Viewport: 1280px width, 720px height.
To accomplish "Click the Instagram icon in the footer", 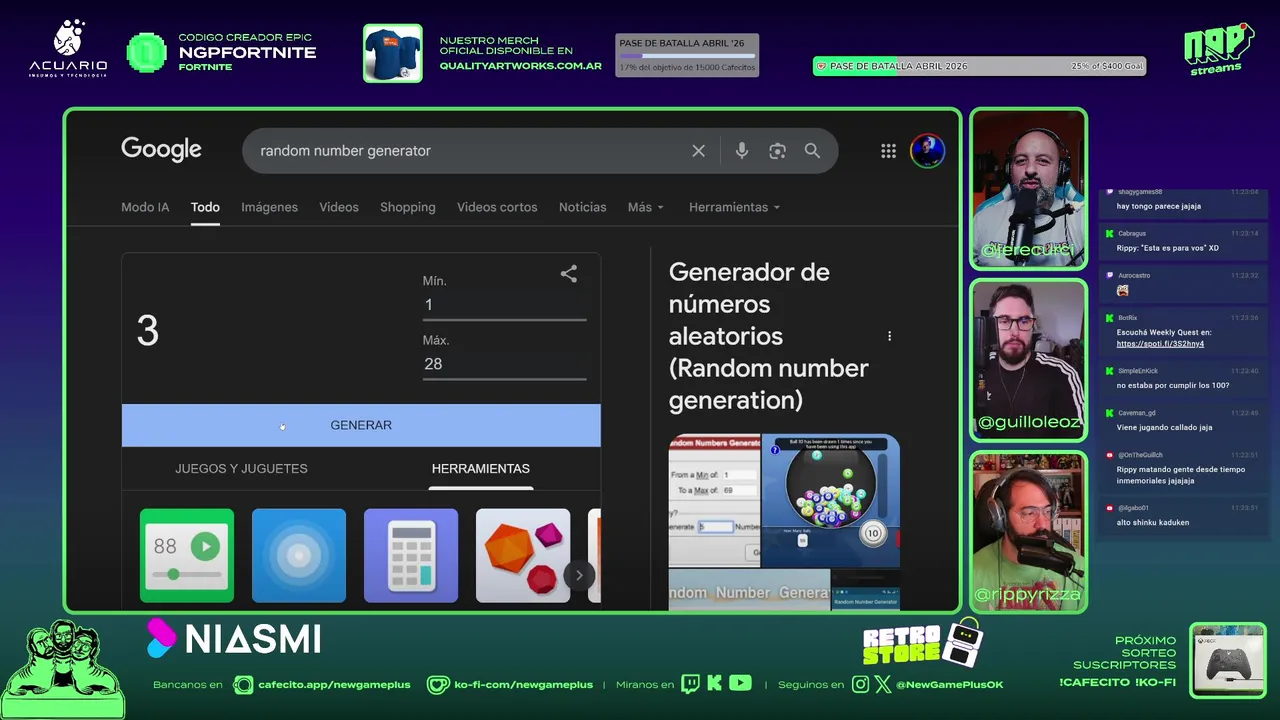I will tap(861, 684).
